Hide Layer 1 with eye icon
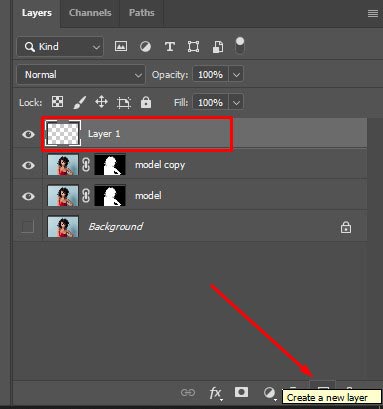Image resolution: width=383 pixels, height=409 pixels. (28, 134)
